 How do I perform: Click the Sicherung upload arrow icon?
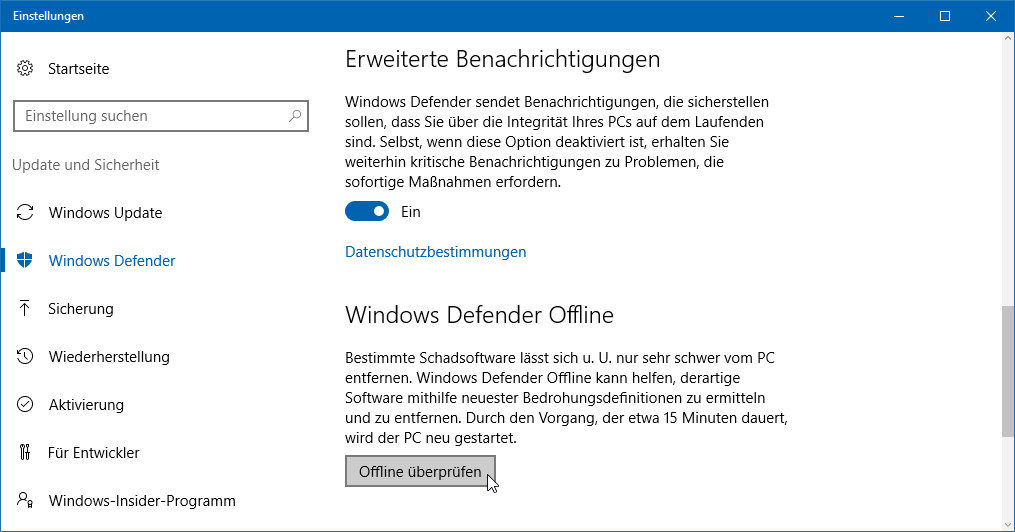pos(25,309)
